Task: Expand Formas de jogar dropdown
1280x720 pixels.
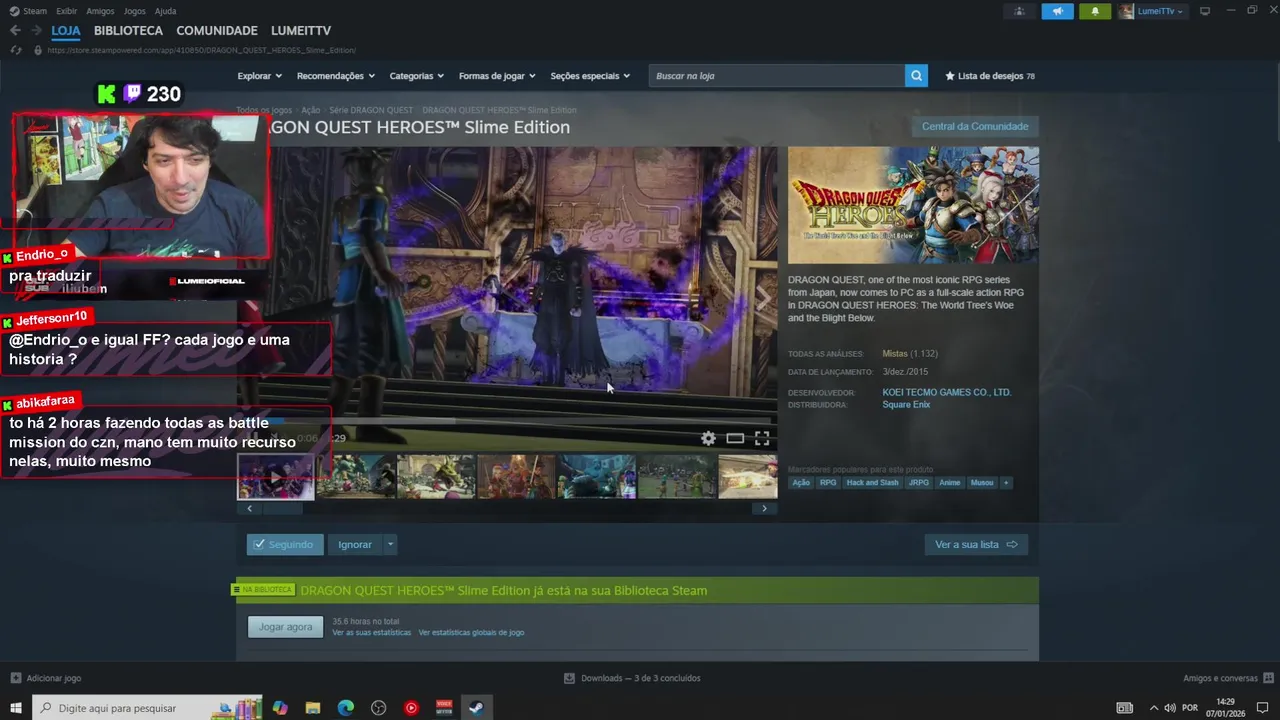Action: pyautogui.click(x=497, y=76)
